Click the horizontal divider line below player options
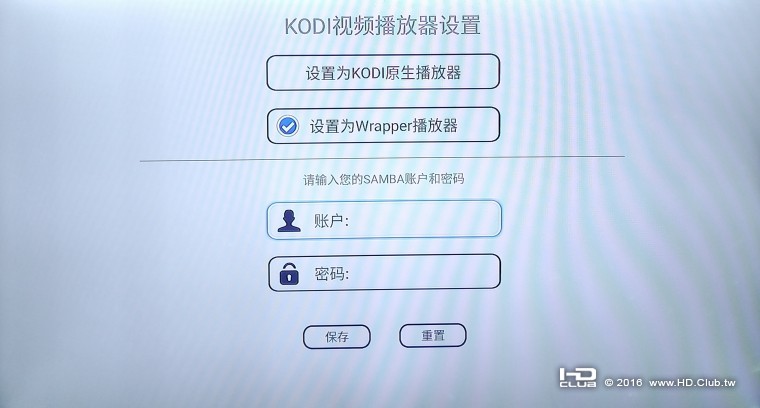Image resolution: width=760 pixels, height=408 pixels. 382,159
